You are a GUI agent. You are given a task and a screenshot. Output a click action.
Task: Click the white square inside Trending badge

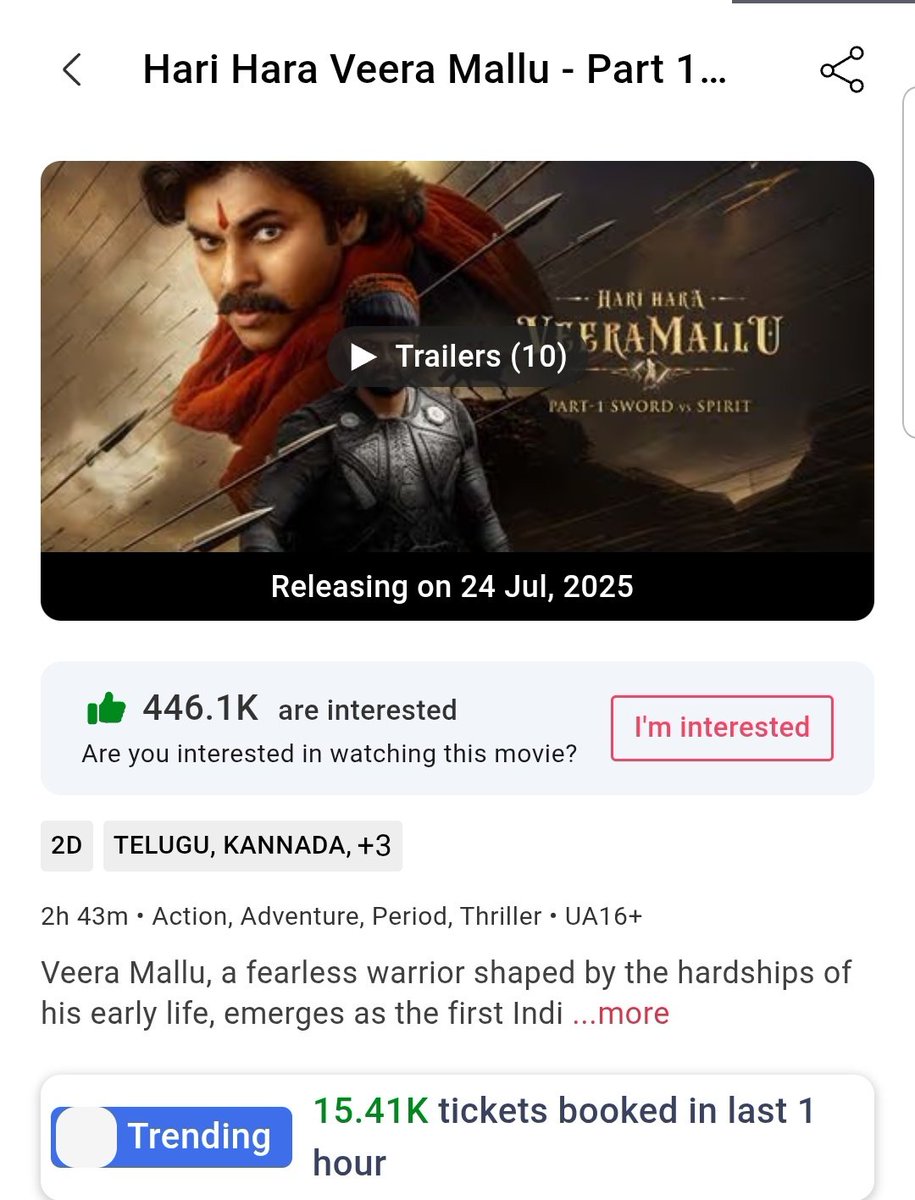tap(86, 1137)
